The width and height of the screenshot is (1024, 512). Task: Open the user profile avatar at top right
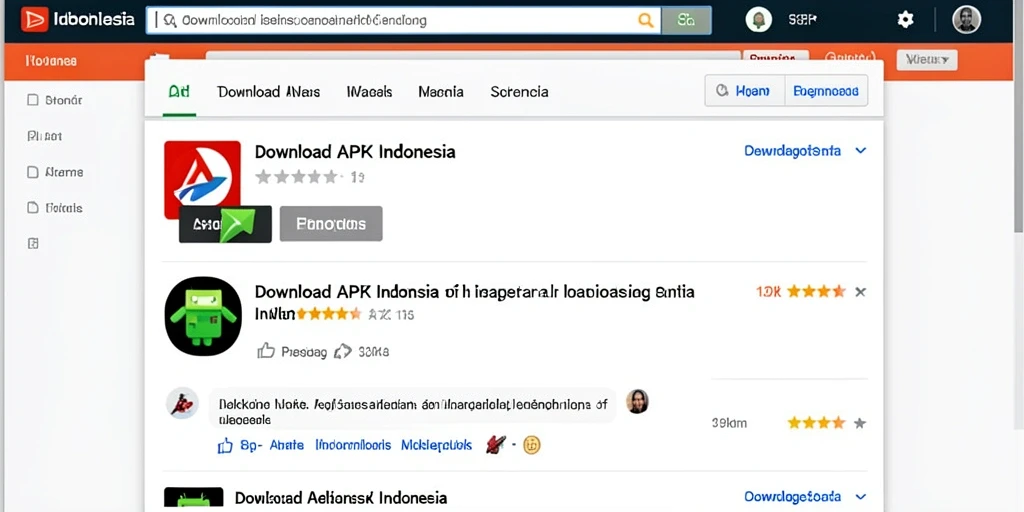(967, 20)
